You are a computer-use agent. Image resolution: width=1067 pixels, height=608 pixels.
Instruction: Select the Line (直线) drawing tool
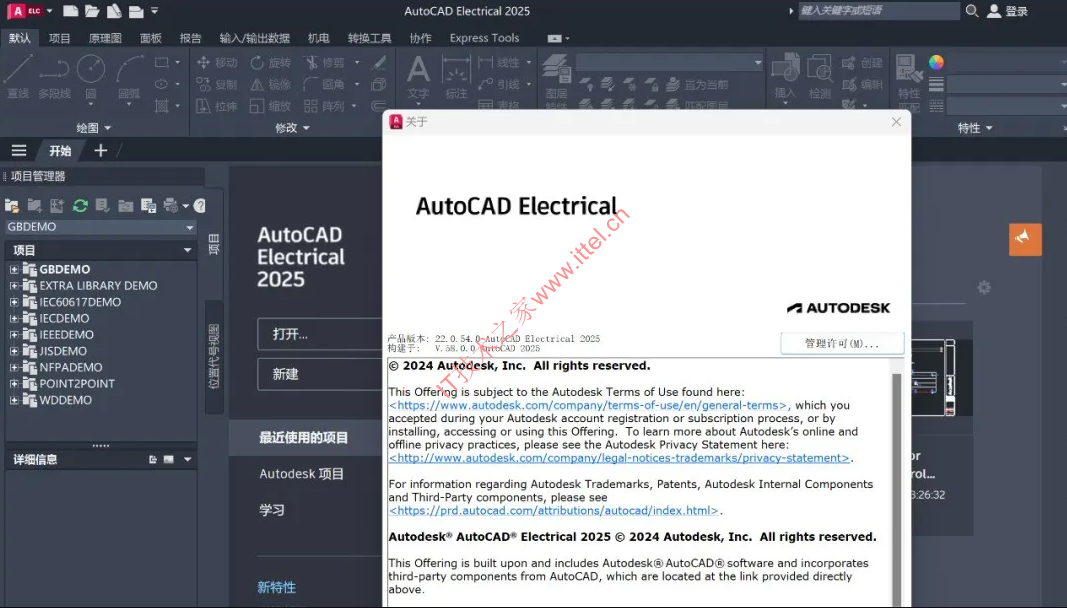(18, 77)
